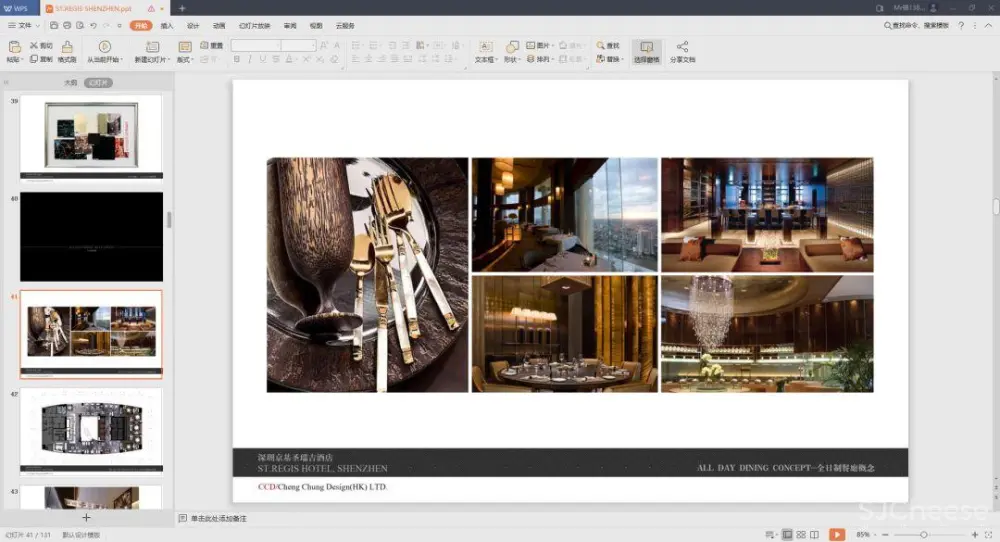Viewport: 1000px width, 542px height.
Task: Expand the font name combo box
Action: tap(276, 46)
